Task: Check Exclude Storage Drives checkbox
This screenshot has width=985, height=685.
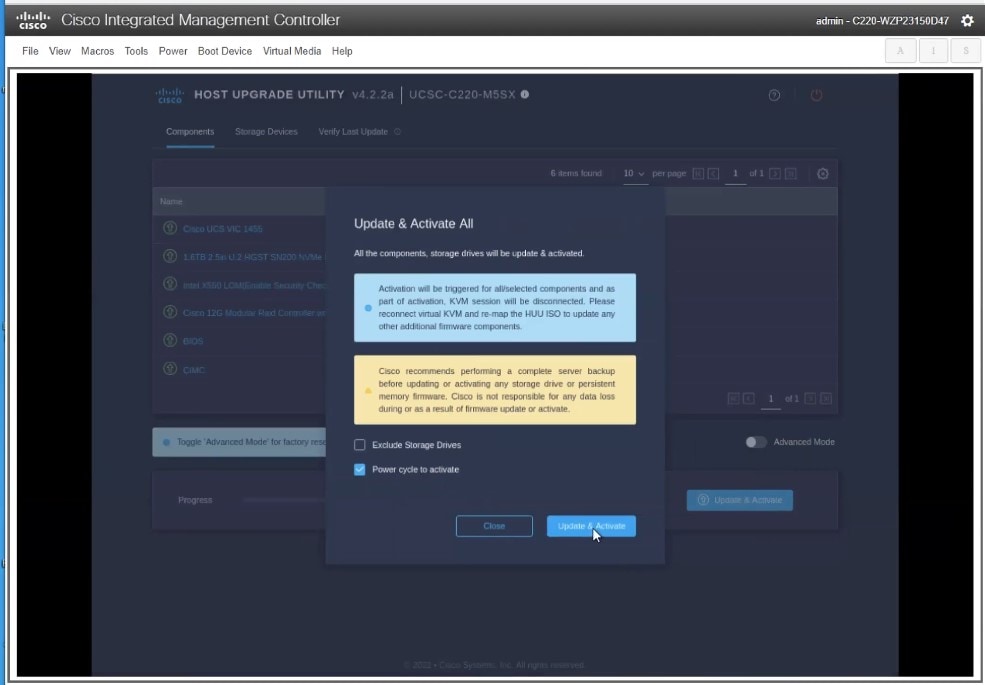Action: point(359,445)
